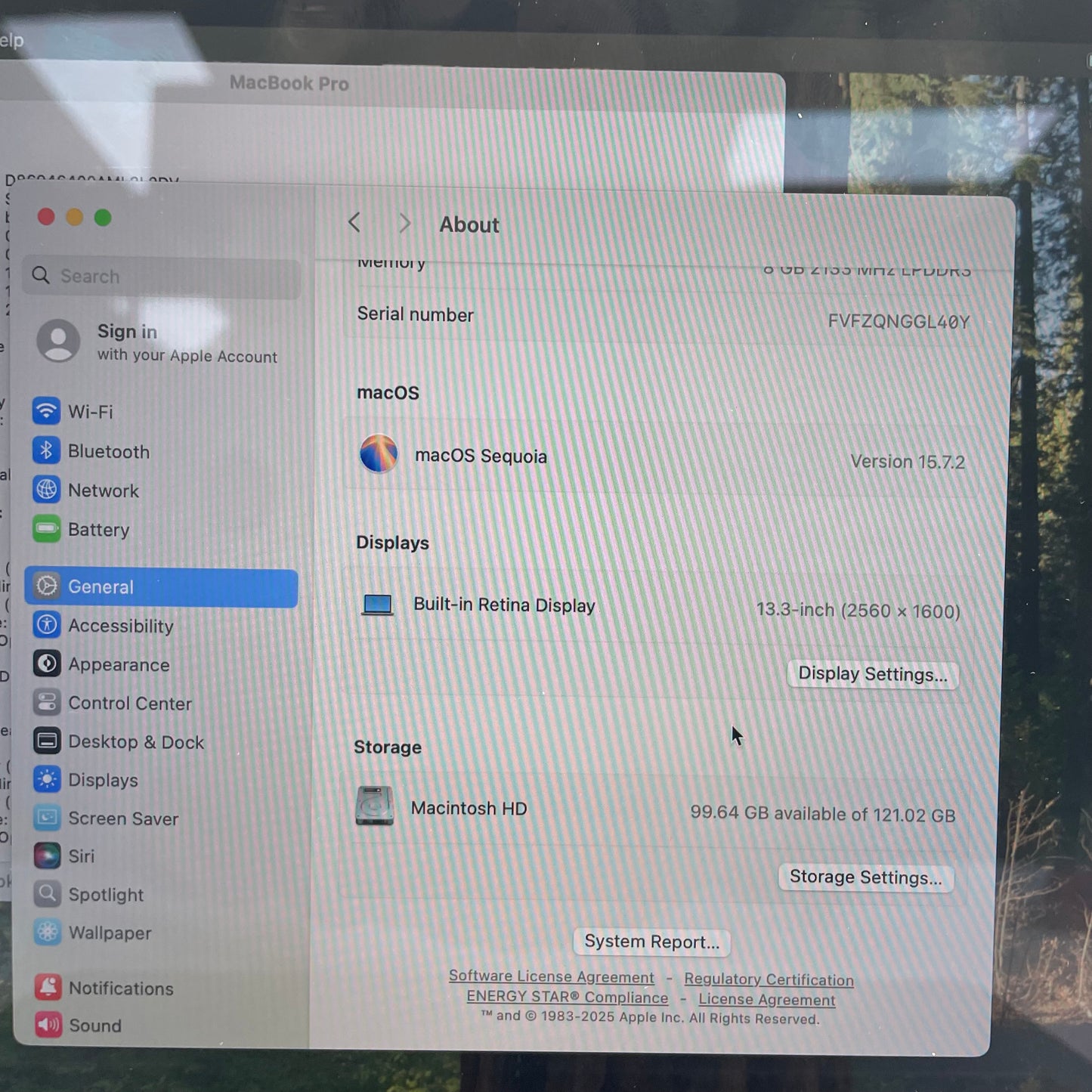The height and width of the screenshot is (1092, 1092).
Task: Click the 13.3-inch (2560 × 1600) value
Action: click(858, 611)
